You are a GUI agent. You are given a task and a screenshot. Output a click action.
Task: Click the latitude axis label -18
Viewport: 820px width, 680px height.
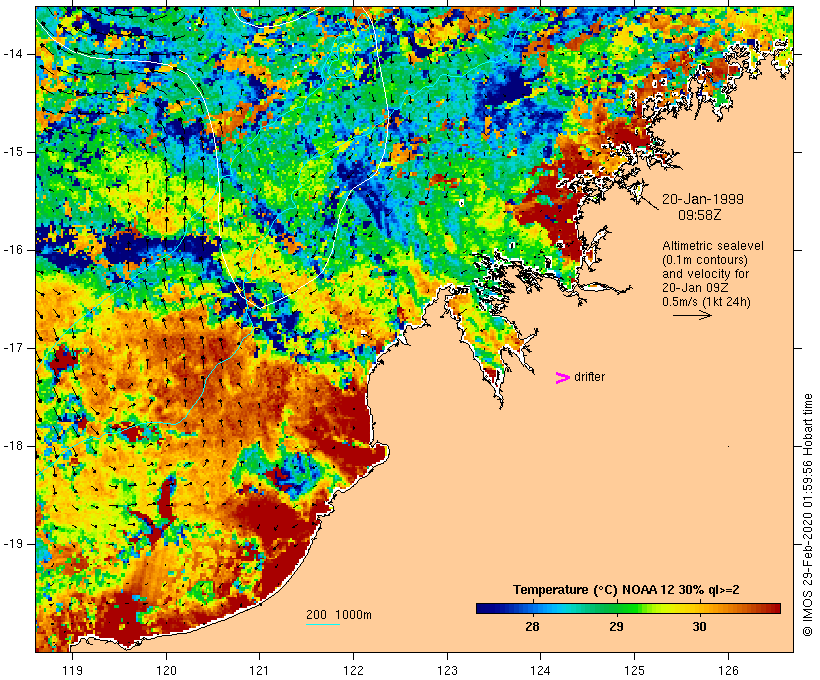click(12, 446)
